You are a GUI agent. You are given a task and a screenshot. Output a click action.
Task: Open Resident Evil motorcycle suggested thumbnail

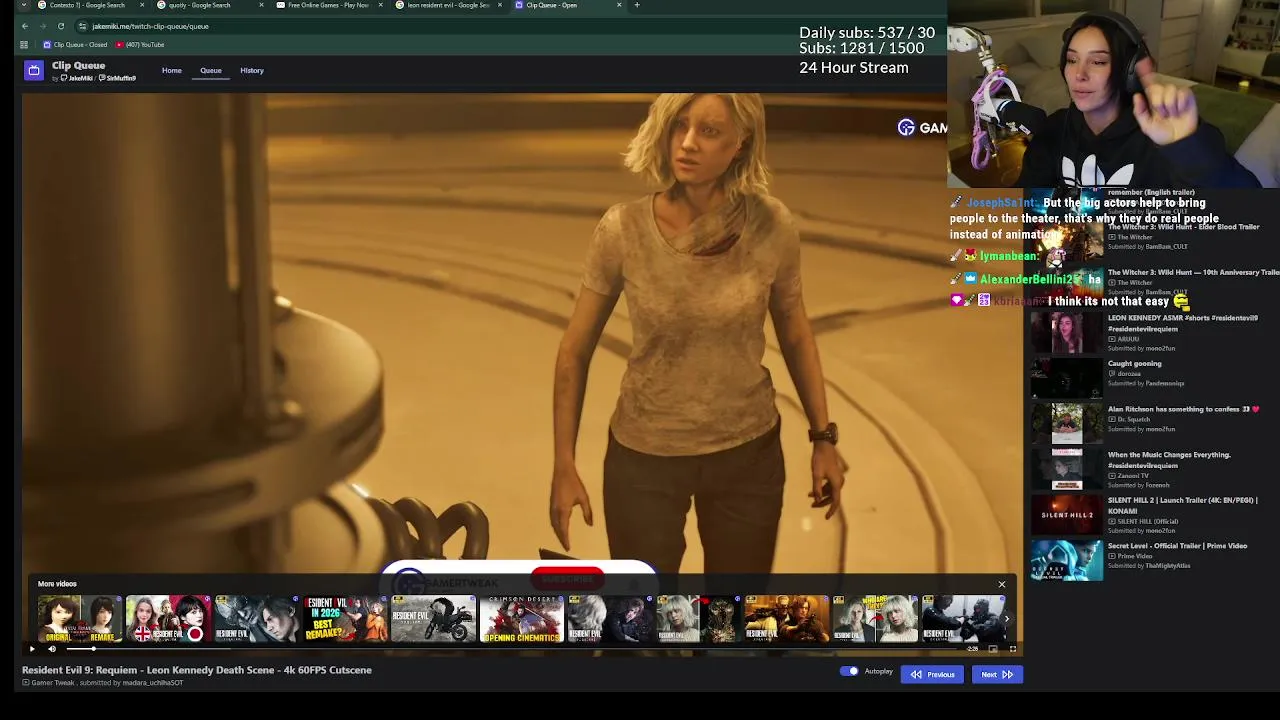click(433, 619)
